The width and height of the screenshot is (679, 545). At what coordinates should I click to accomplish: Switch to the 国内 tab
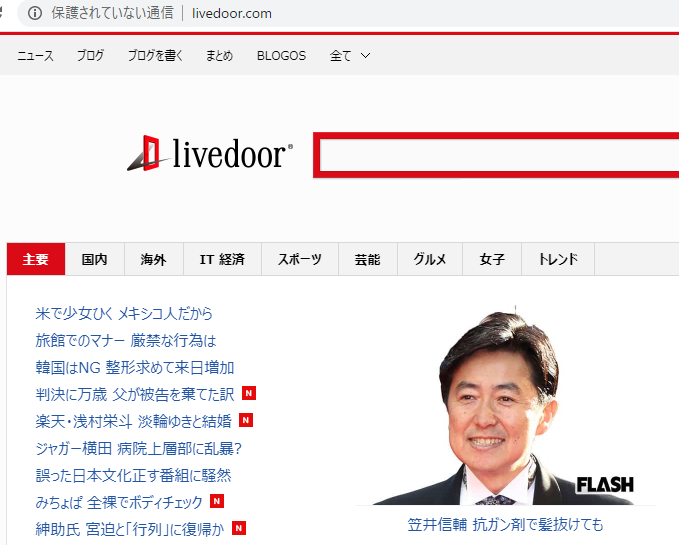point(94,259)
